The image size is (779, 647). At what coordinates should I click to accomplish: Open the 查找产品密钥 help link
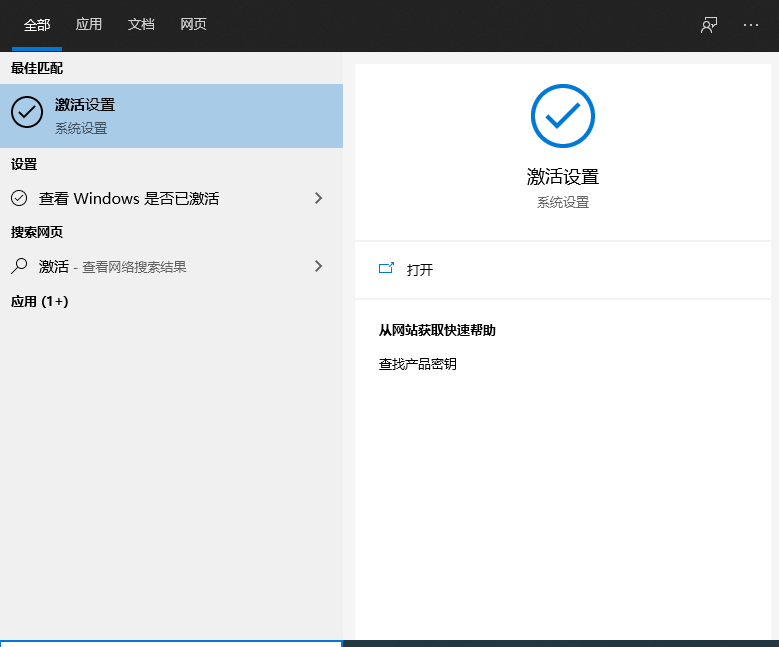coord(417,364)
